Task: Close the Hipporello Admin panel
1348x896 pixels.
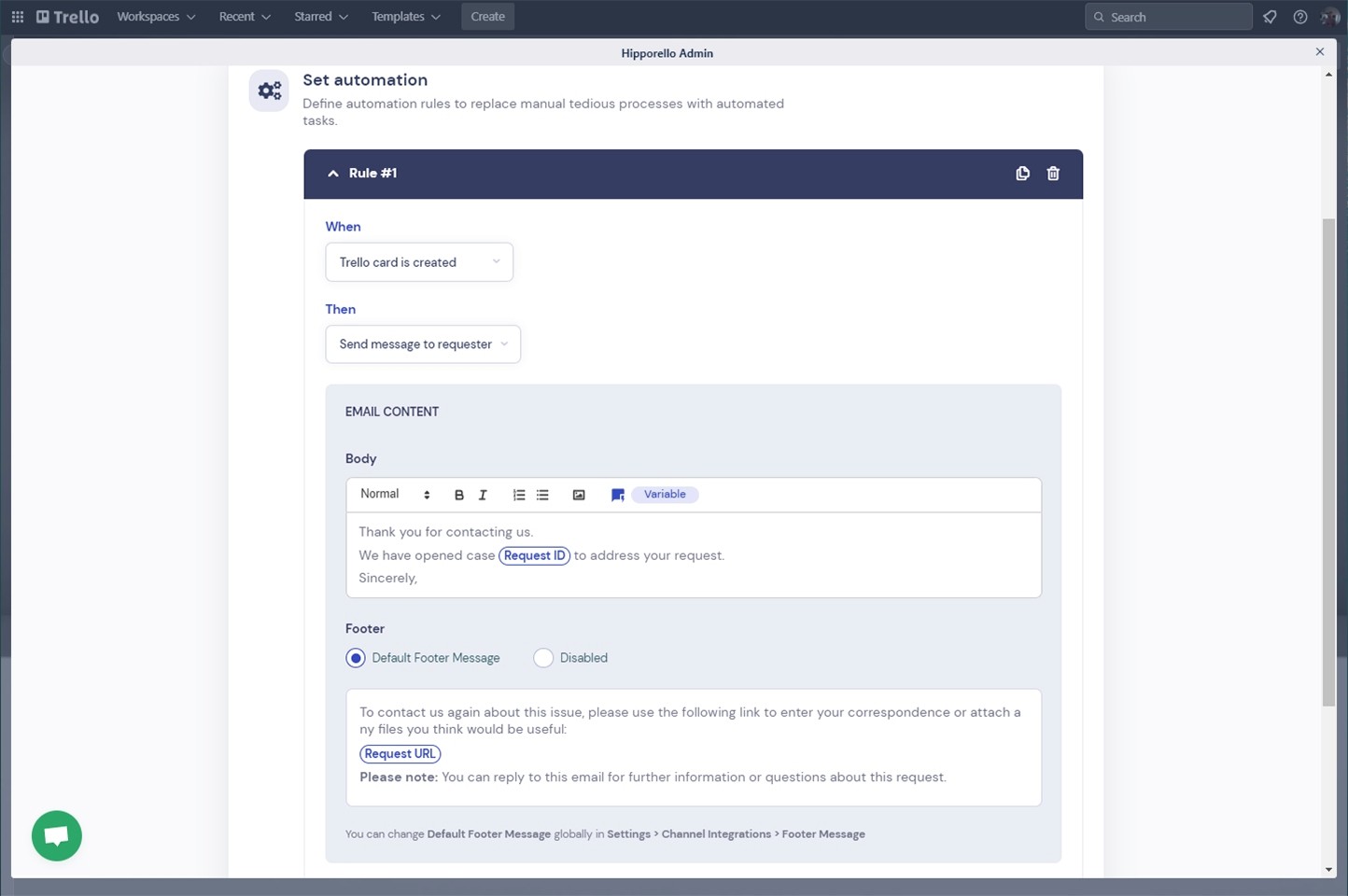Action: (x=1320, y=52)
